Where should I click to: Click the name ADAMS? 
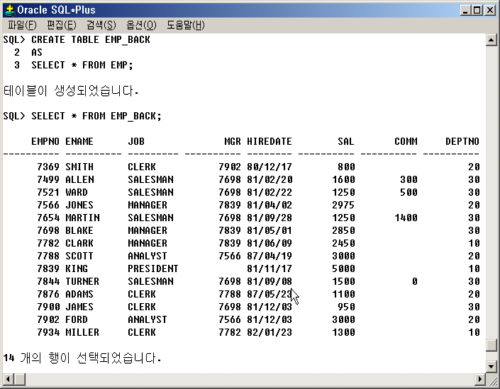(79, 294)
